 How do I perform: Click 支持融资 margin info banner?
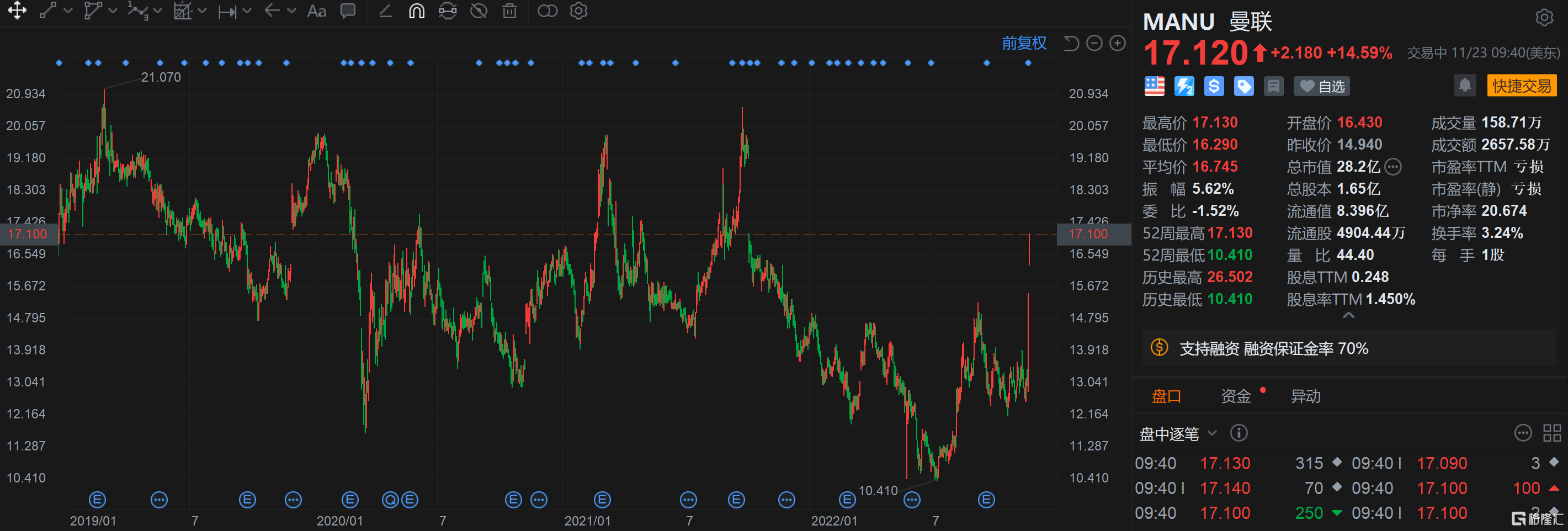coord(1349,348)
